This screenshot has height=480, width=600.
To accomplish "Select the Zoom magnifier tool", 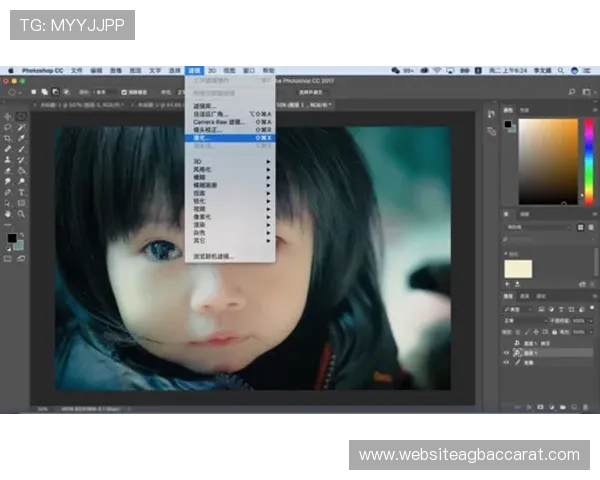I will (x=22, y=212).
